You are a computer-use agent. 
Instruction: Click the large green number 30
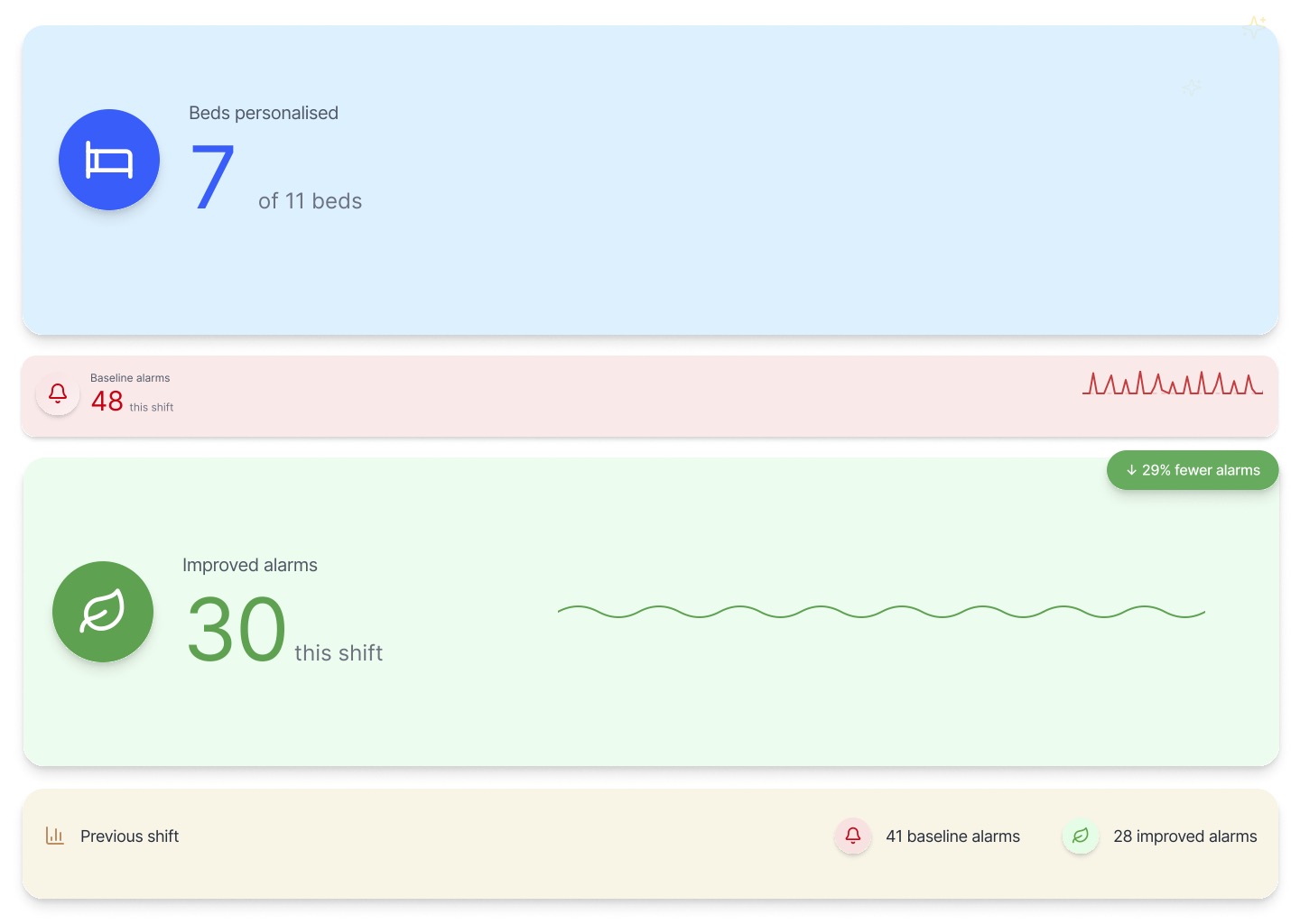[237, 629]
